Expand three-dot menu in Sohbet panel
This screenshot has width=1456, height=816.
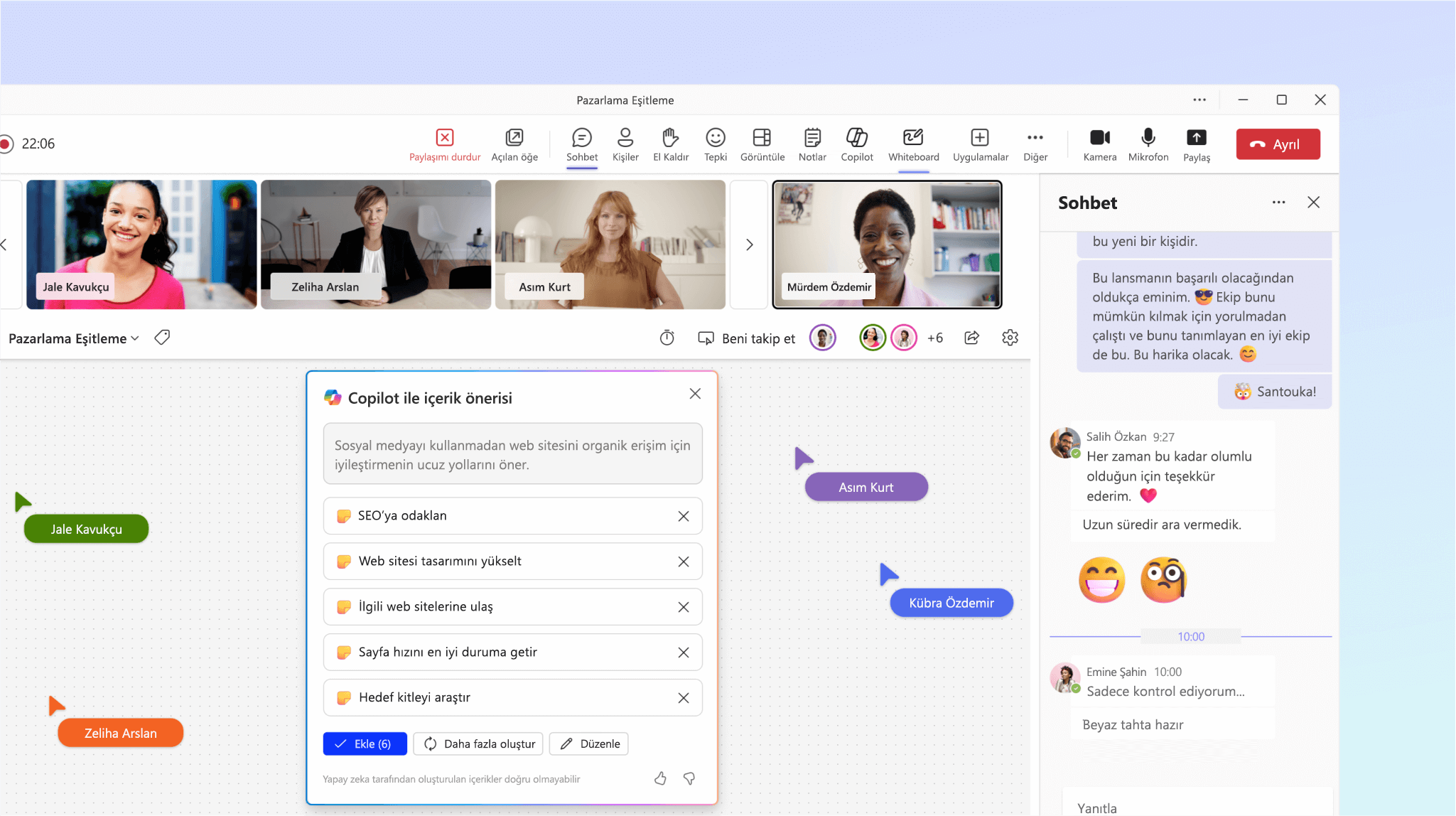coord(1279,202)
